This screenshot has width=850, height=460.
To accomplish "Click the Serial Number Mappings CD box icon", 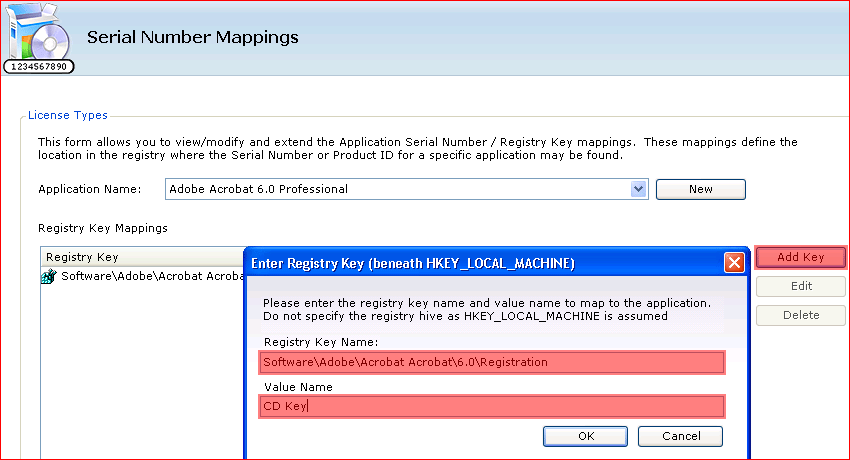I will 38,38.
